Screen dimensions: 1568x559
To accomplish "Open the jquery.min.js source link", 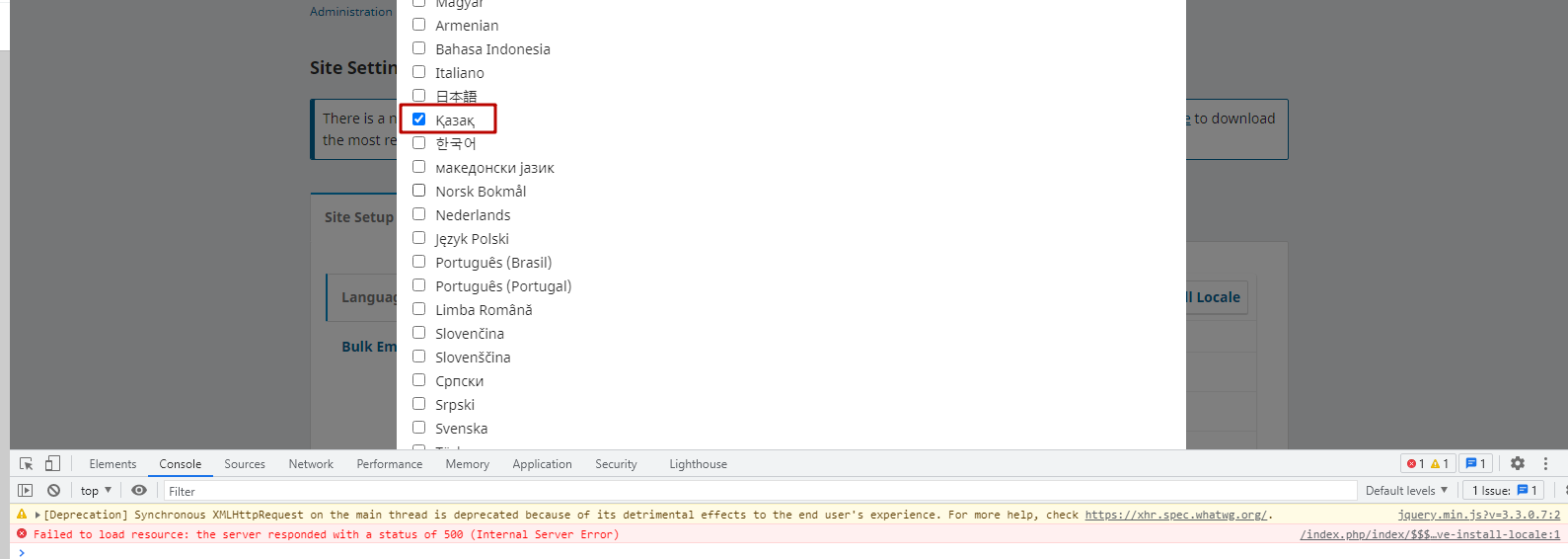I will coord(1478,515).
